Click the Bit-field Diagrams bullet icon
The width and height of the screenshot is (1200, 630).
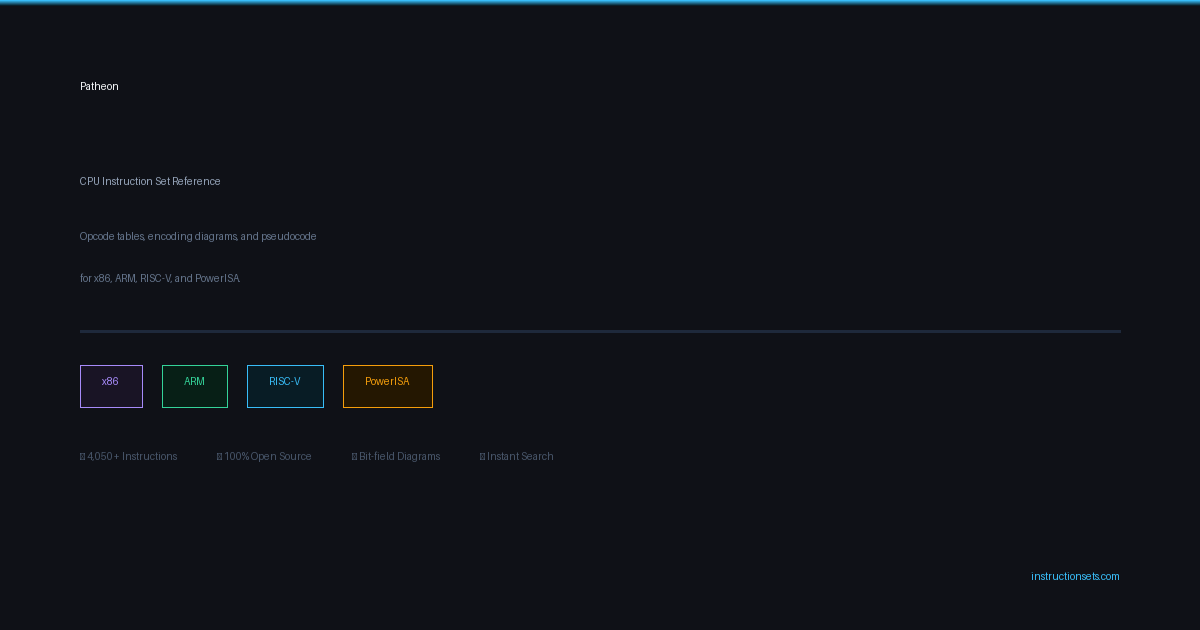354,457
